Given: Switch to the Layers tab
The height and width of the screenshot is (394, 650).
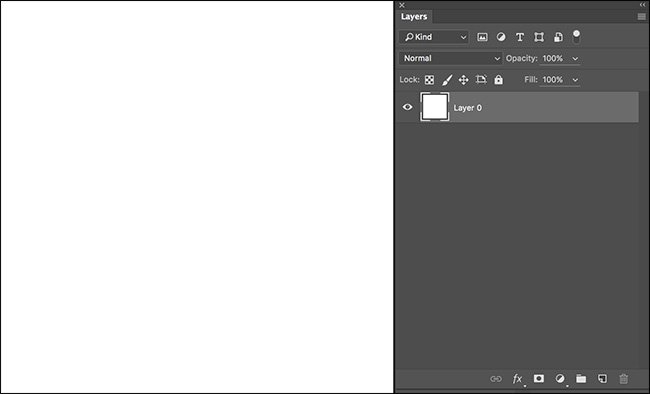Looking at the screenshot, I should (x=414, y=17).
